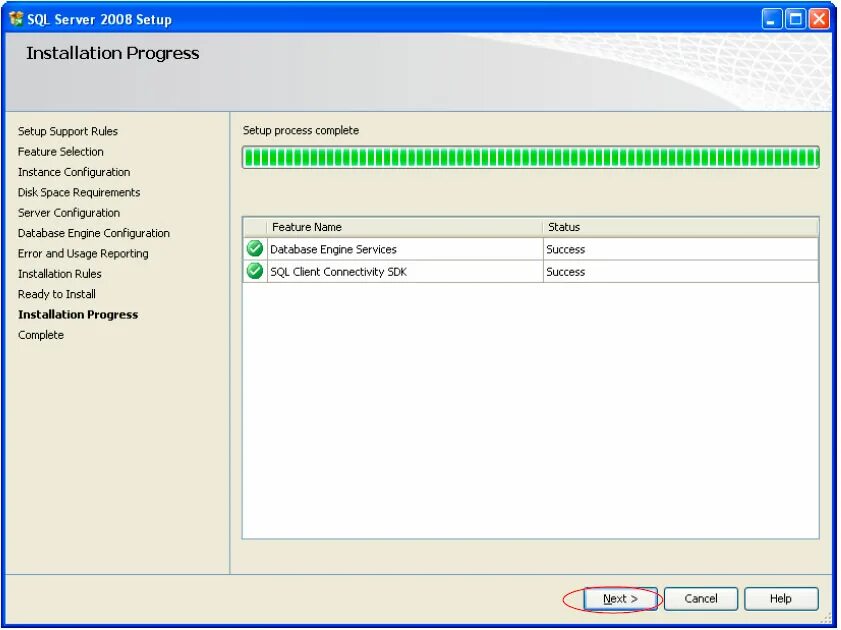The width and height of the screenshot is (841, 630).
Task: Select the Installation Progress step
Action: click(x=78, y=315)
